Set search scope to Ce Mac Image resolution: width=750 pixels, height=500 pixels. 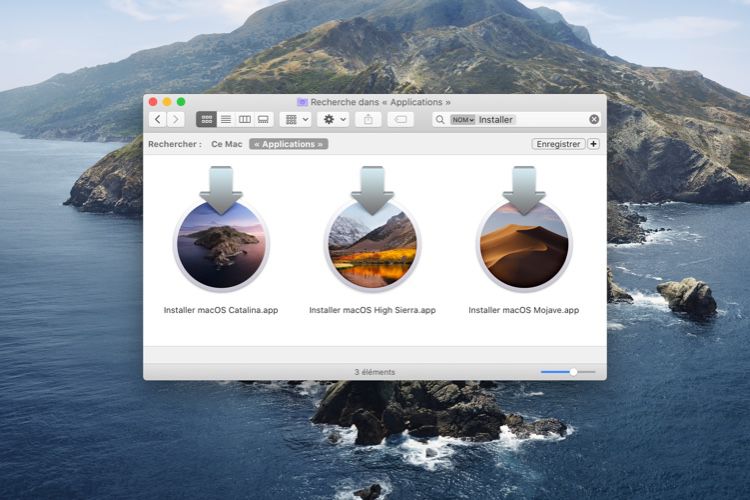tap(227, 144)
